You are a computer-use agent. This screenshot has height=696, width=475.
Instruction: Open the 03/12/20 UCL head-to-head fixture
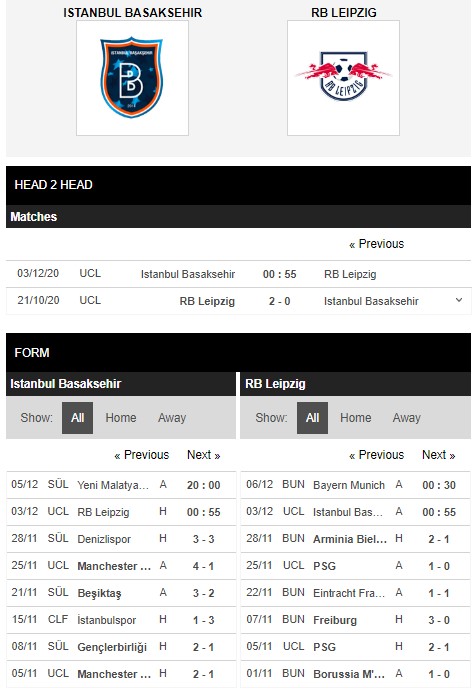(238, 274)
